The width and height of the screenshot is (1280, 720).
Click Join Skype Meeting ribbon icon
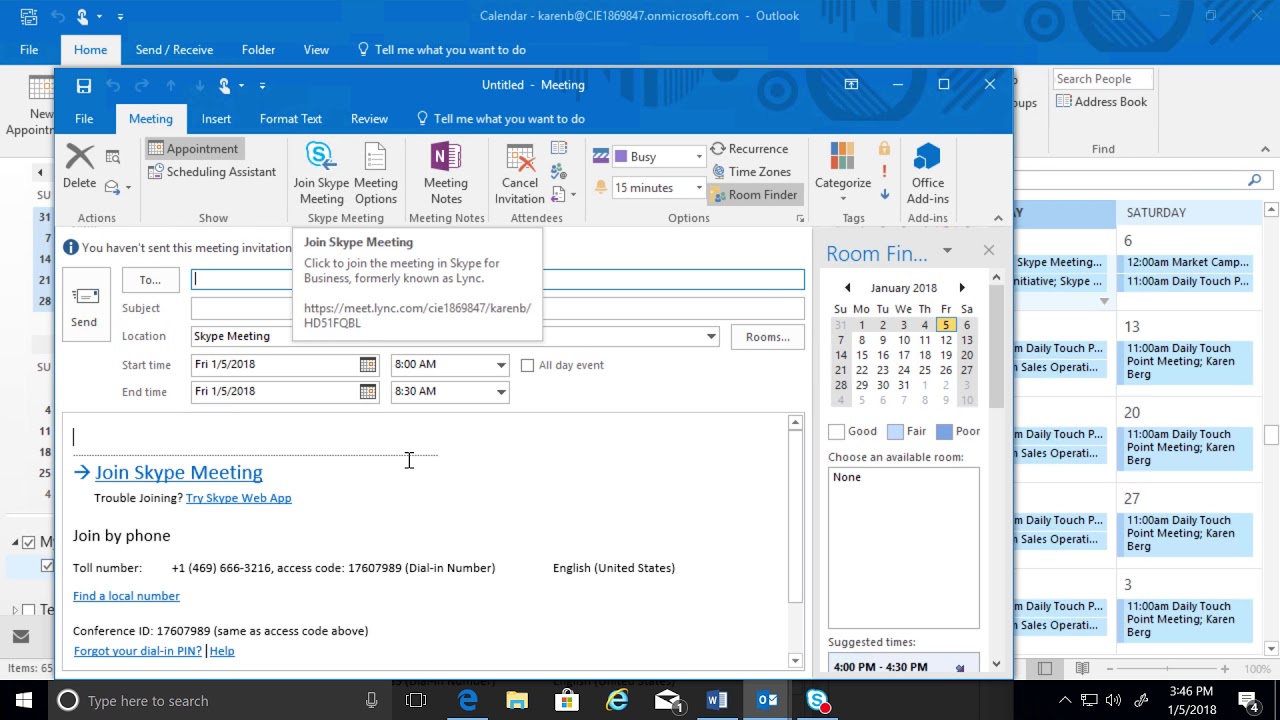point(321,173)
